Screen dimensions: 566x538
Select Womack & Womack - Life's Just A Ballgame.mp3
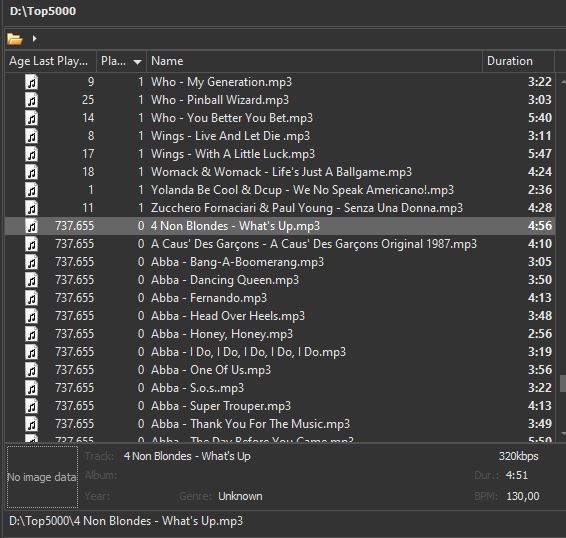click(281, 172)
